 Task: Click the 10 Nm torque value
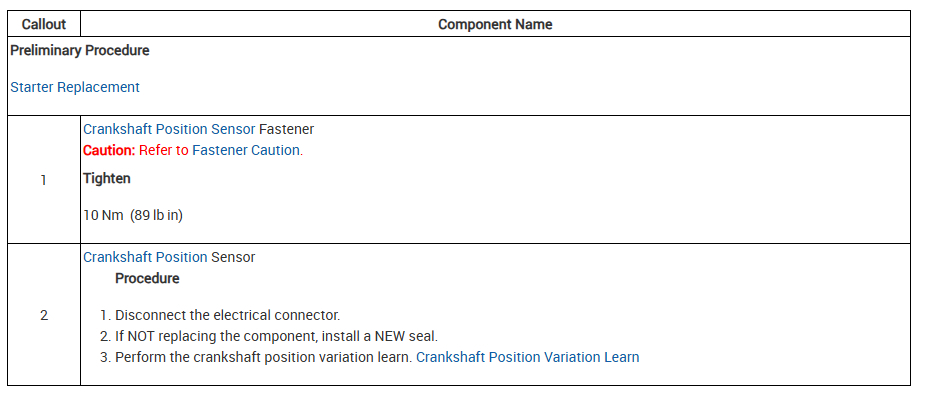point(103,214)
